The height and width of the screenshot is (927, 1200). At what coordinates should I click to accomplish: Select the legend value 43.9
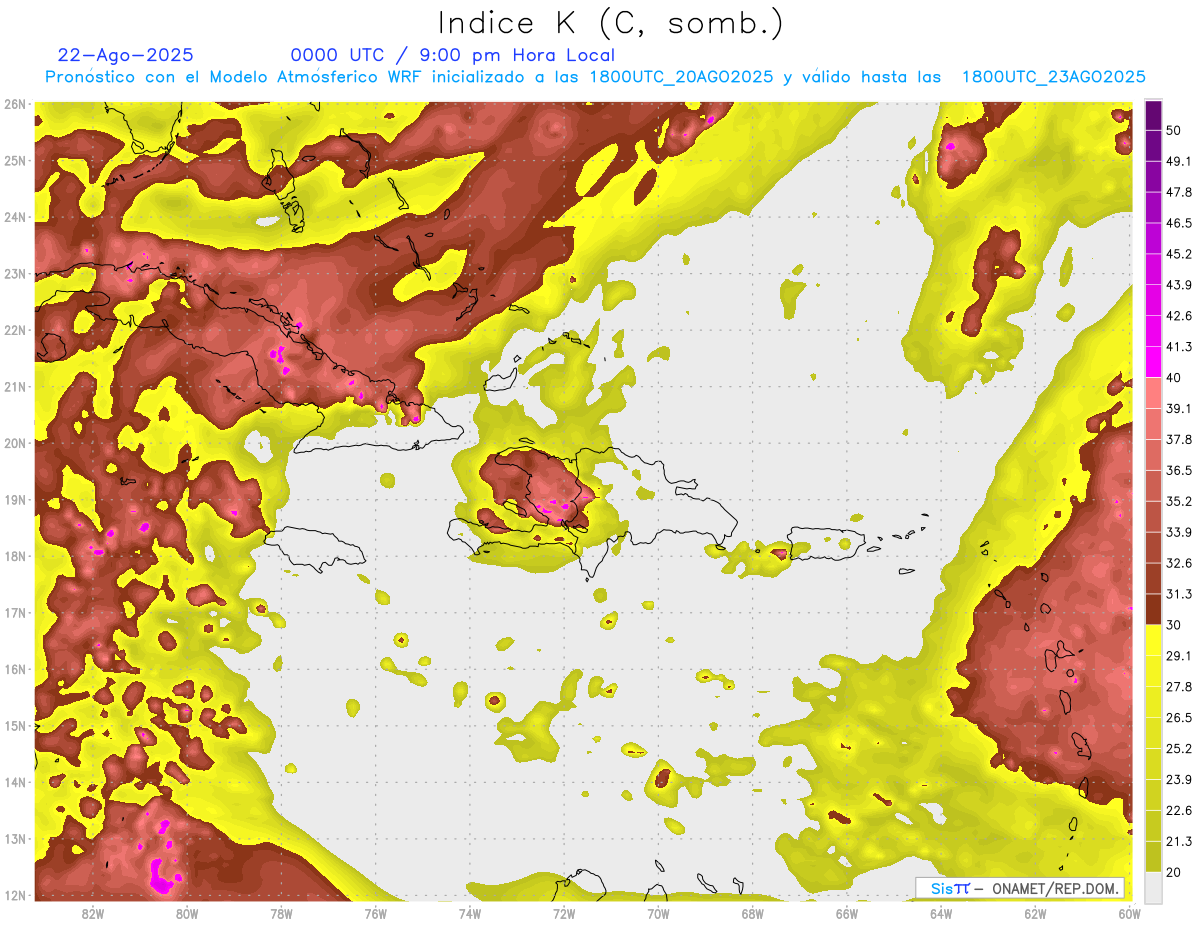click(x=1179, y=285)
